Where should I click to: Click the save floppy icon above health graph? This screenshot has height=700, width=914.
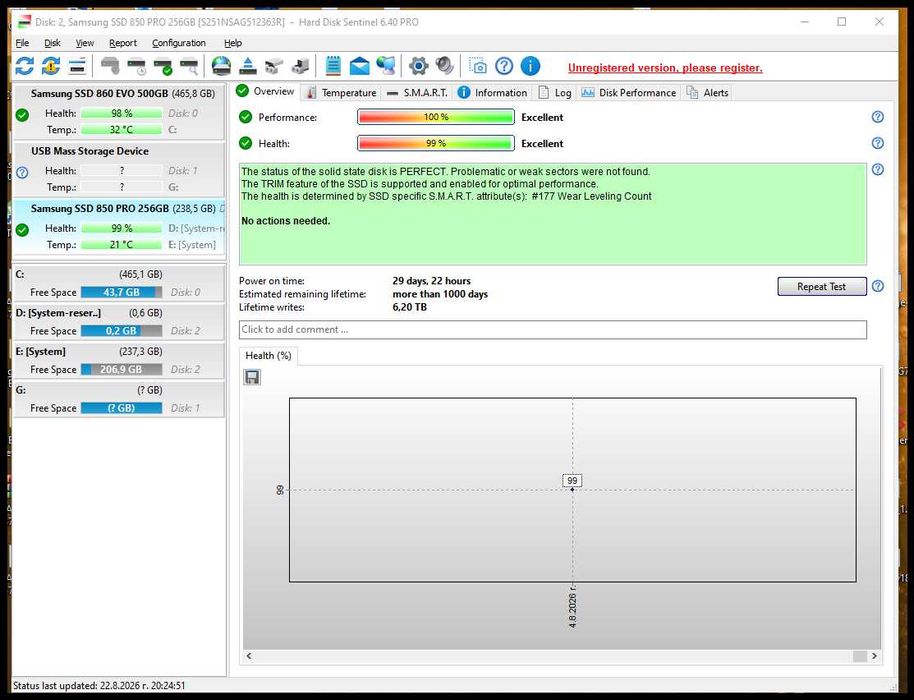click(x=252, y=377)
